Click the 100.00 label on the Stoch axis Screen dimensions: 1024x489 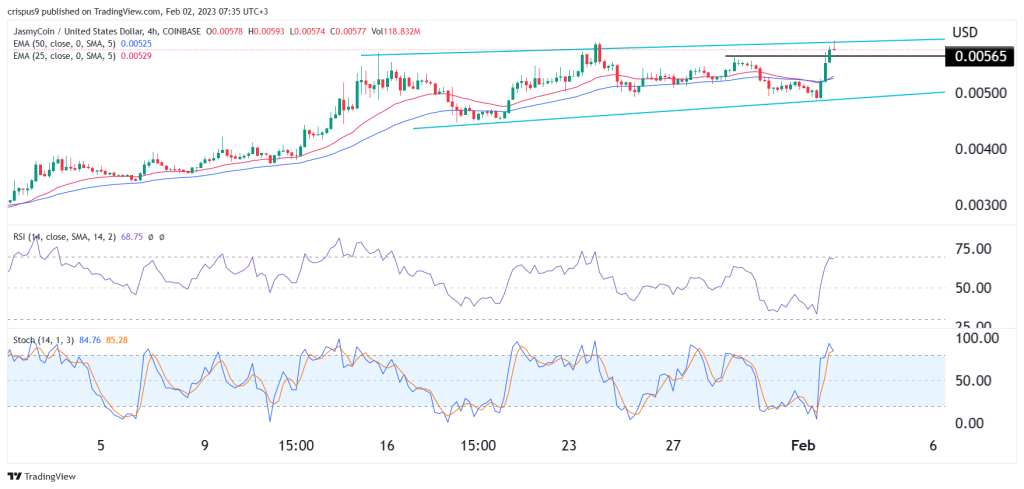click(x=977, y=338)
